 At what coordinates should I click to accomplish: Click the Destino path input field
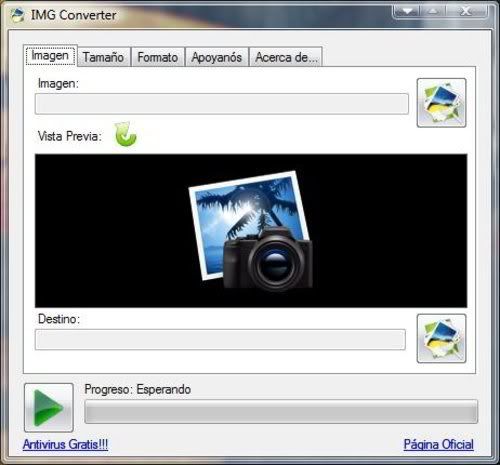(220, 339)
